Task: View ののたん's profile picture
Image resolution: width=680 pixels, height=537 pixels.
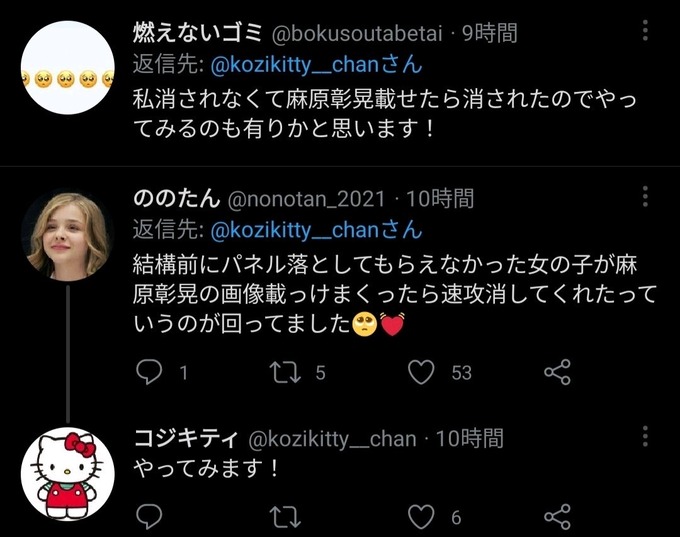Action: (68, 234)
